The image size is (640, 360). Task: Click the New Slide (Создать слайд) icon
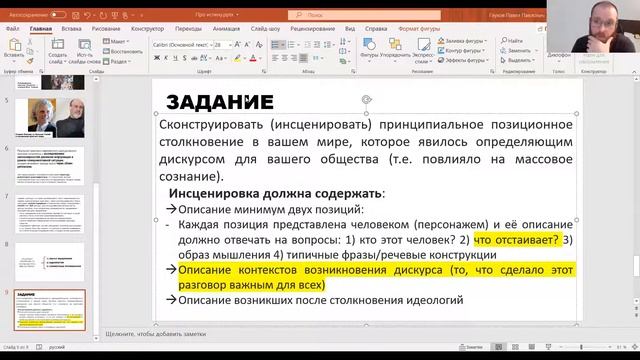(x=58, y=44)
